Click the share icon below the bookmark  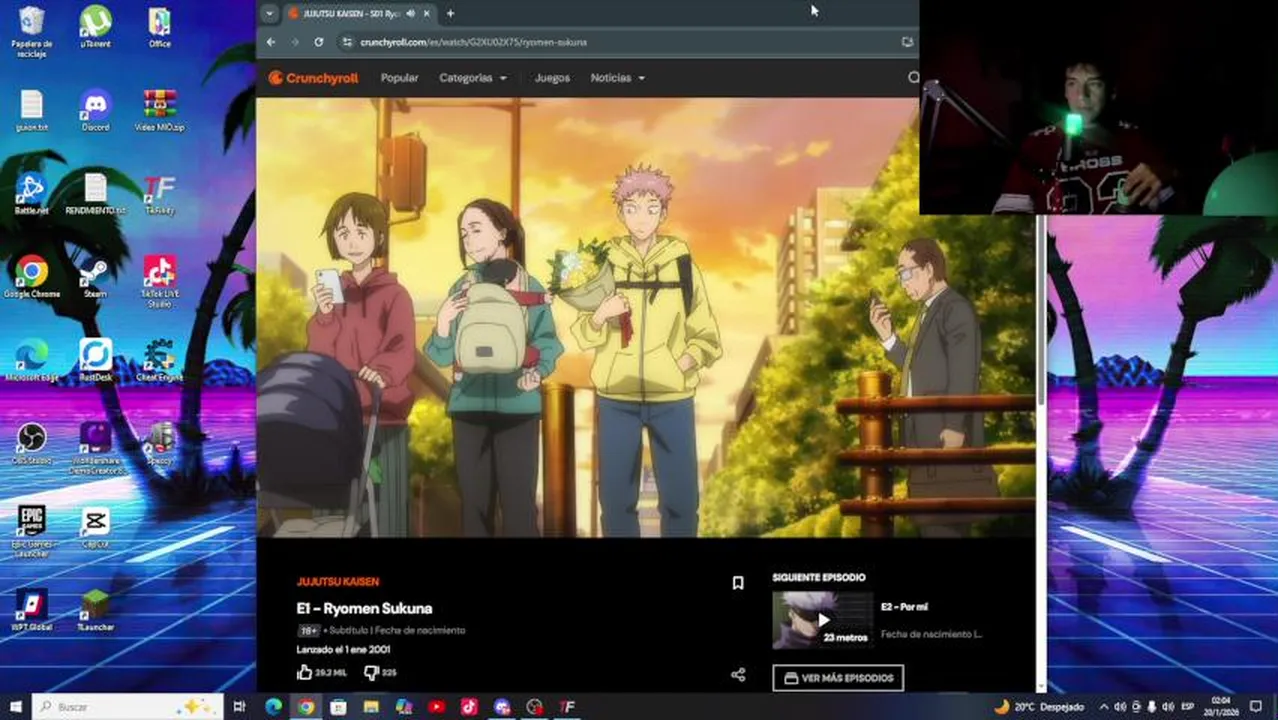(x=738, y=675)
